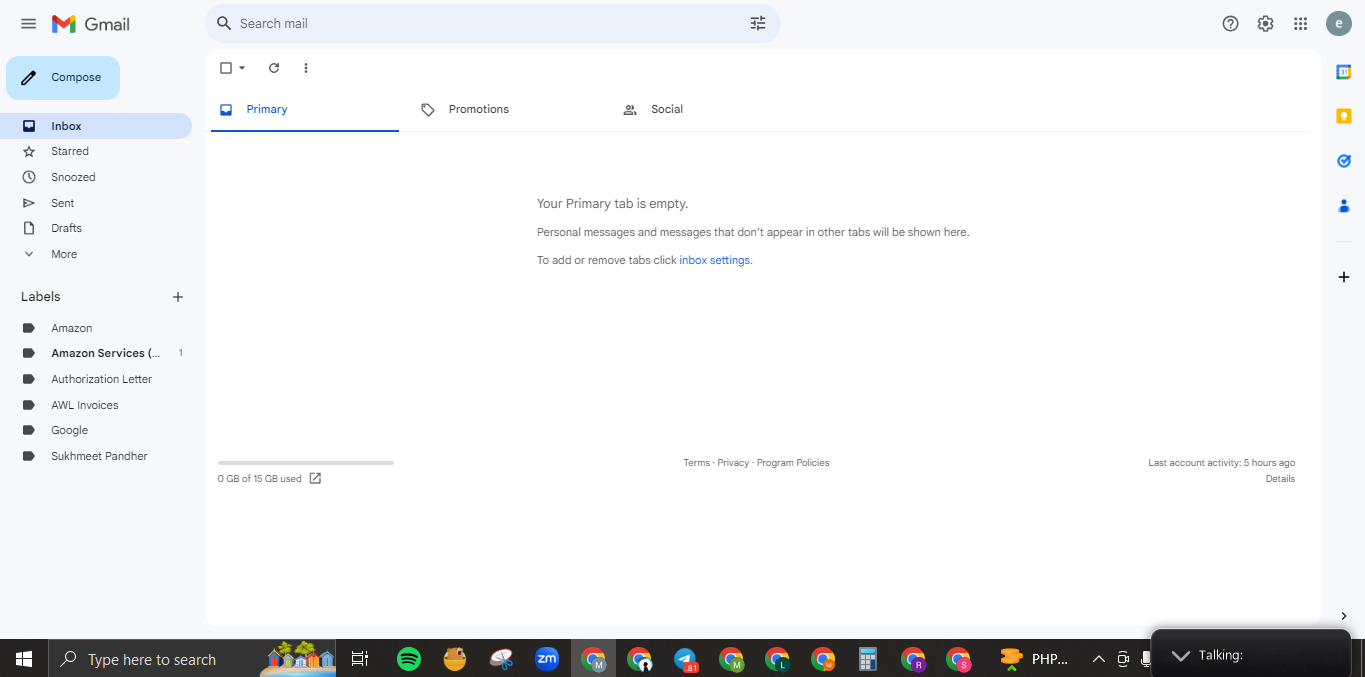This screenshot has width=1365, height=677.
Task: Open the Google apps grid
Action: click(x=1301, y=24)
